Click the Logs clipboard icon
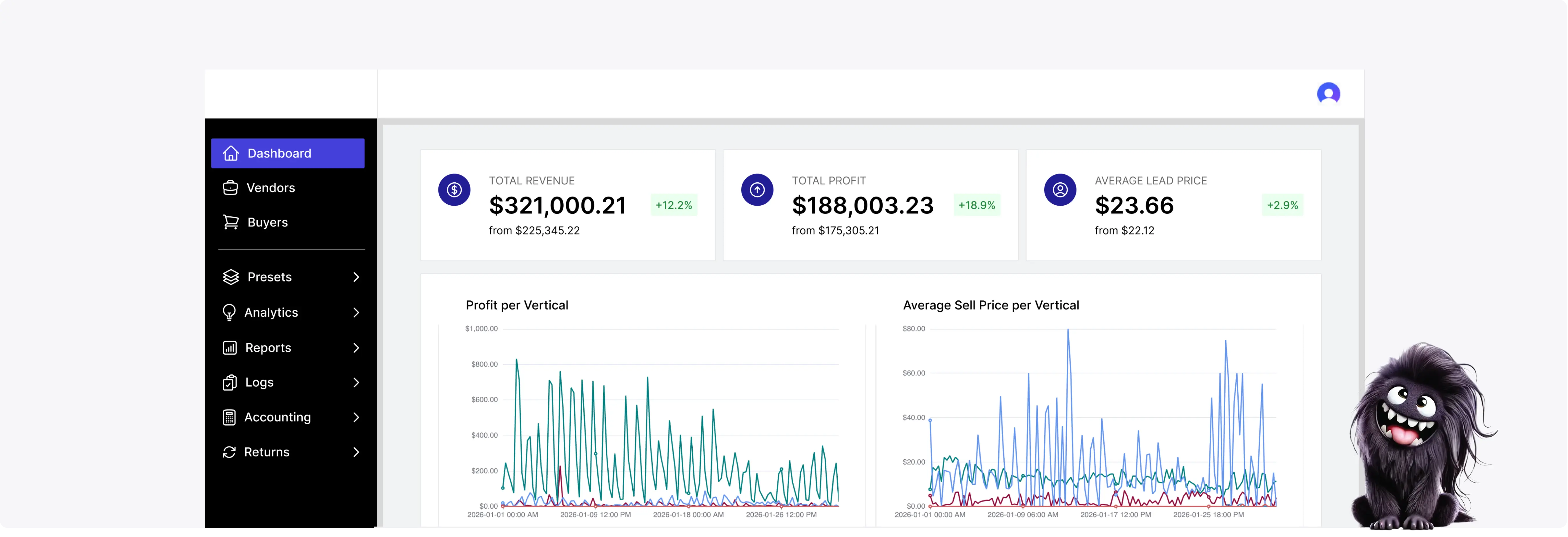The height and width of the screenshot is (537, 1568). 229,382
